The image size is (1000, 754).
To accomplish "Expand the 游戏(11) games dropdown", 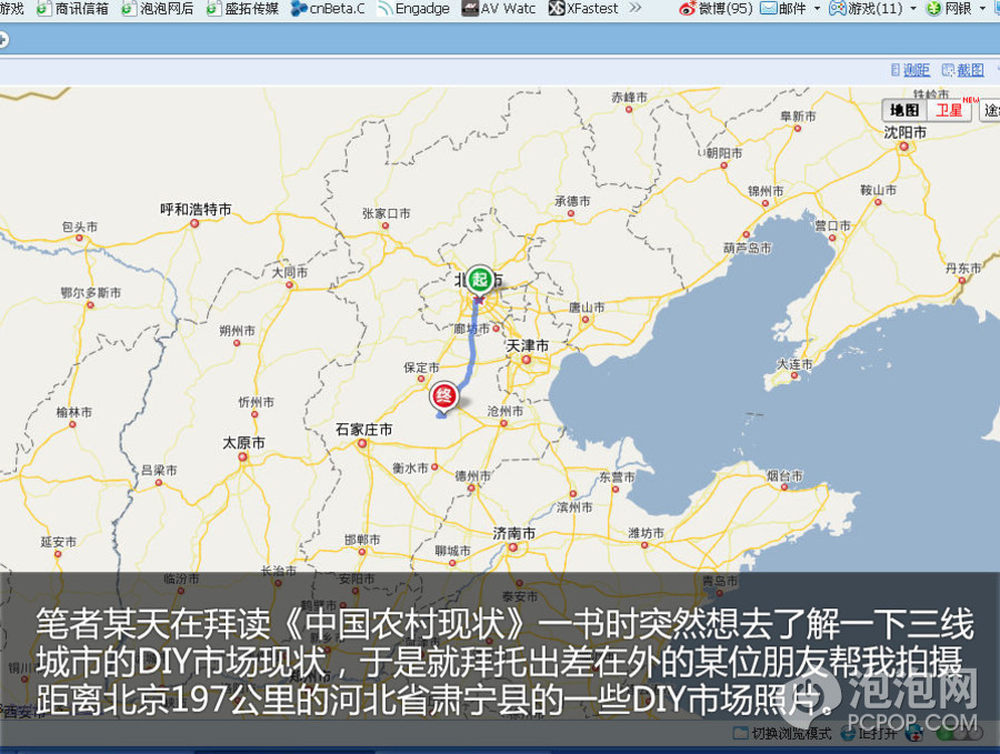I will [912, 9].
